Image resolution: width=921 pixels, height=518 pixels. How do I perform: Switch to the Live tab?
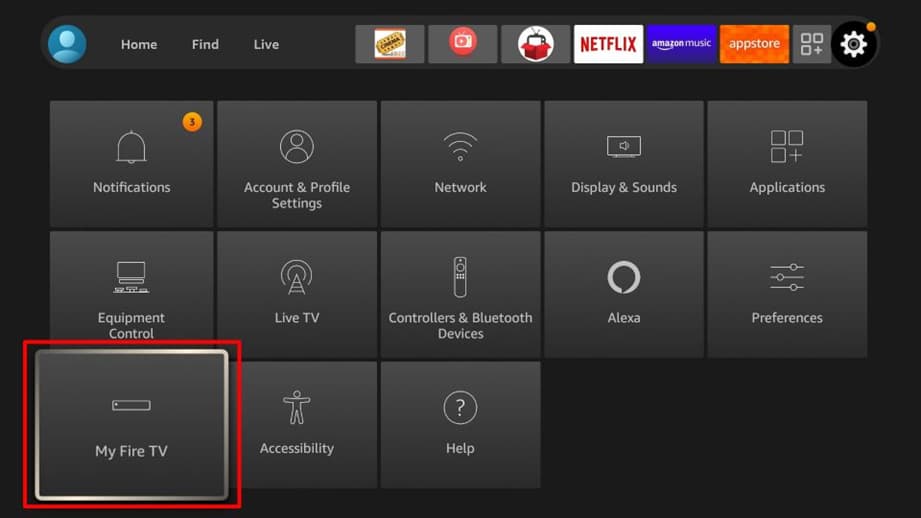(266, 44)
